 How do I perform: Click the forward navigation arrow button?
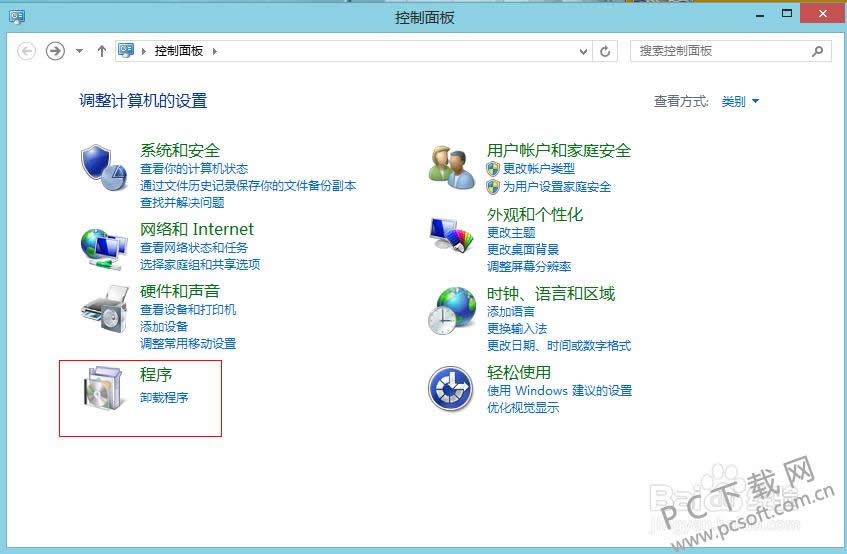(56, 51)
